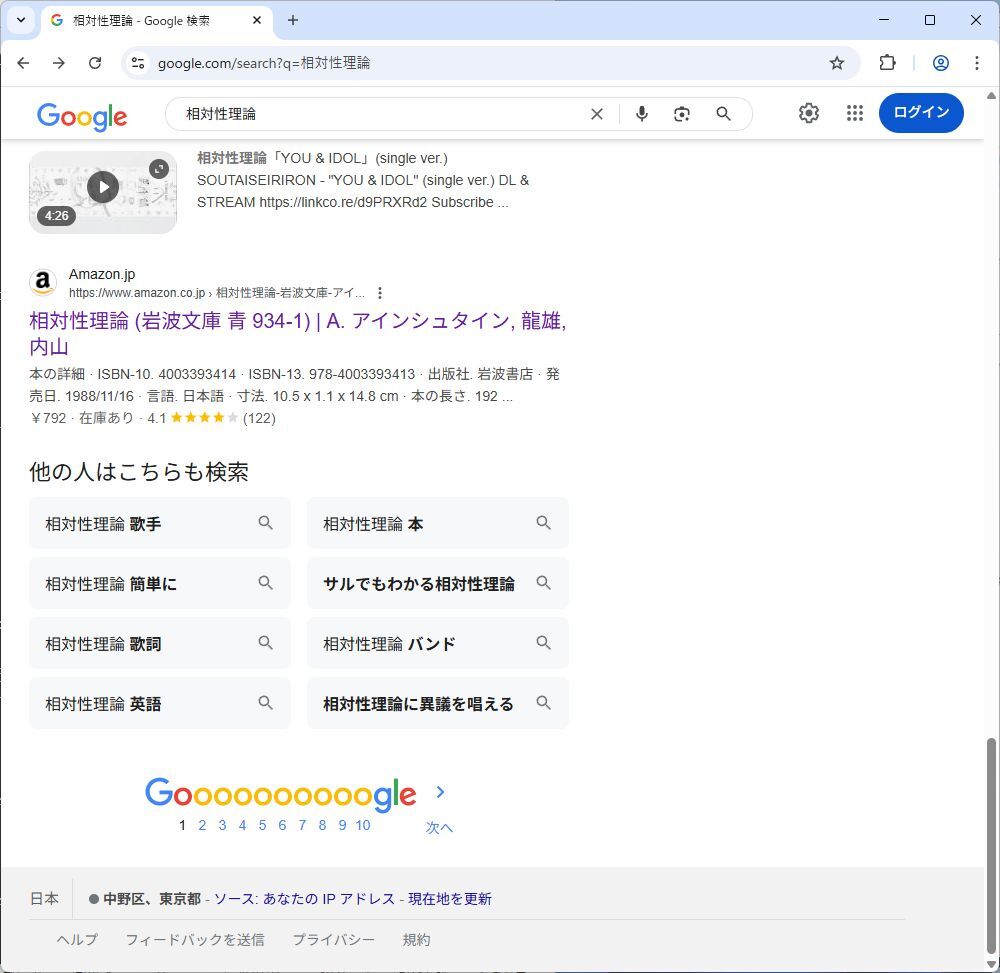1000x973 pixels.
Task: Go to results page 8
Action: (x=322, y=825)
